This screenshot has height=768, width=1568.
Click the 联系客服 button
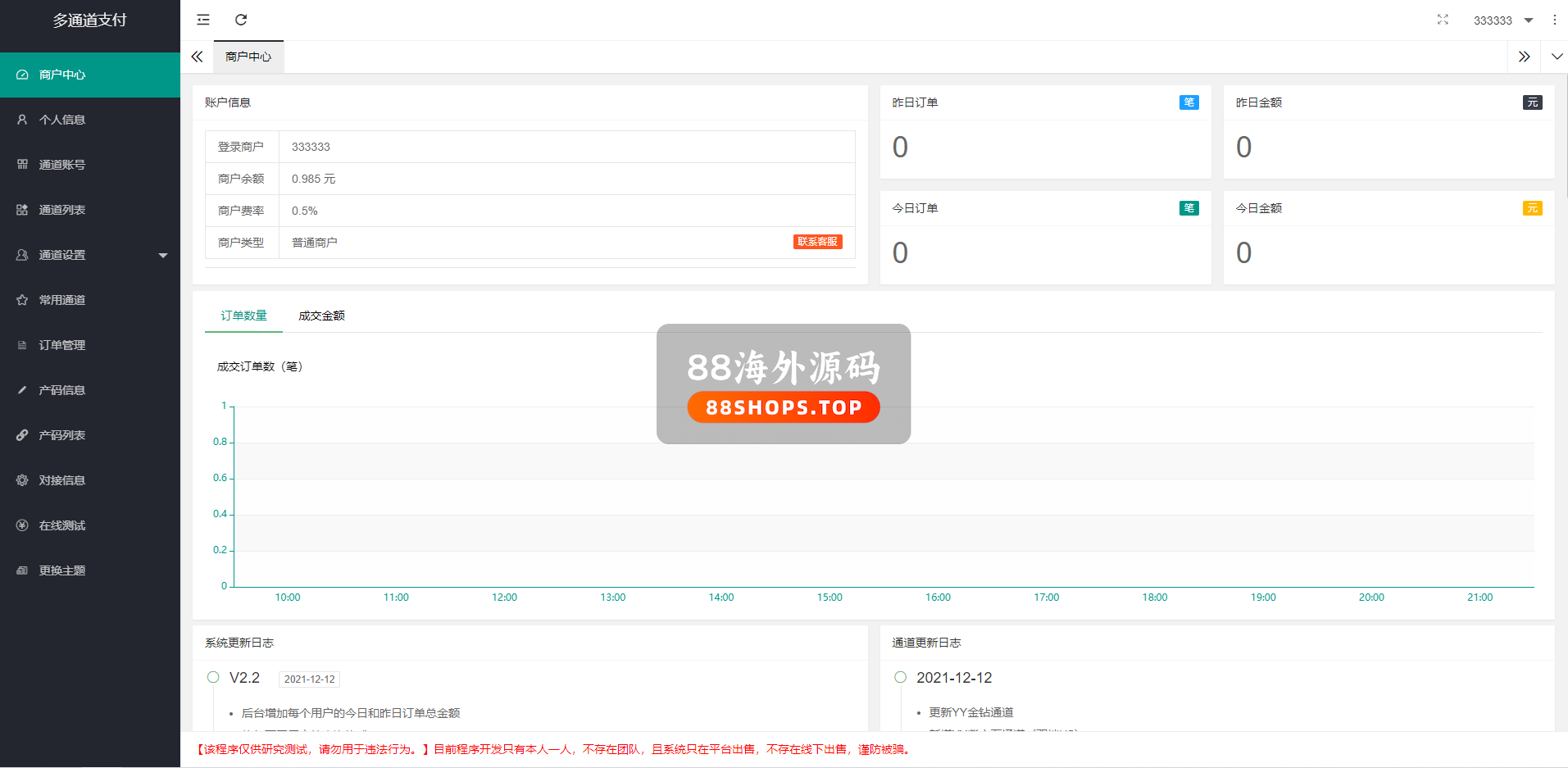tap(817, 242)
